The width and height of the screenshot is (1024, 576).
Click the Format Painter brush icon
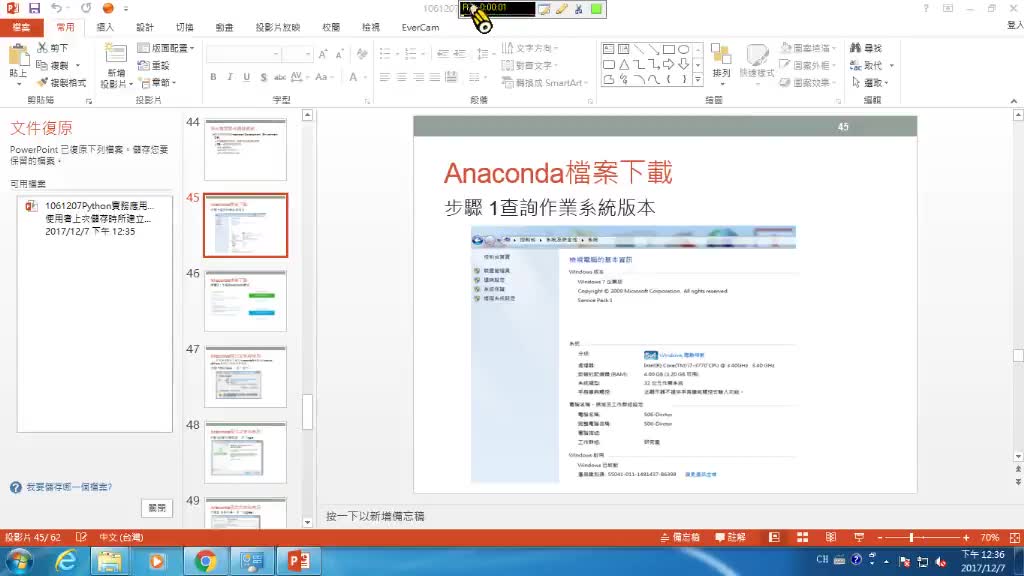pos(42,83)
